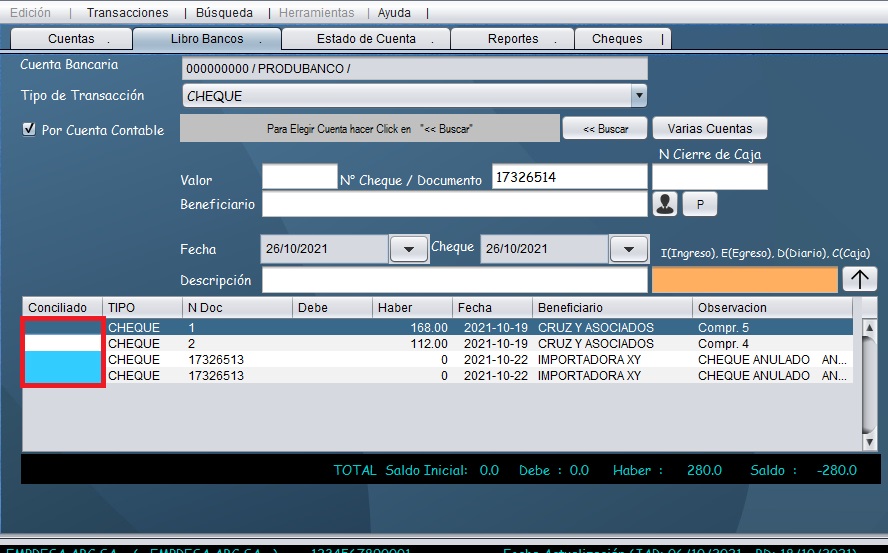The image size is (888, 553).
Task: Click the table scrollbar down arrow
Action: 869,441
